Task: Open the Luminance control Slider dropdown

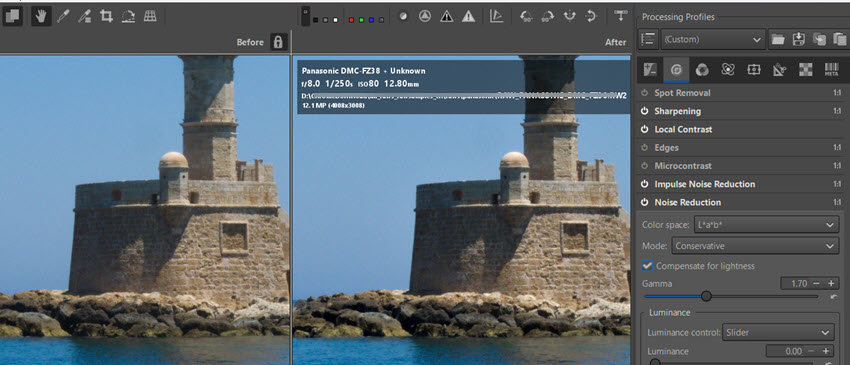Action: click(x=778, y=332)
